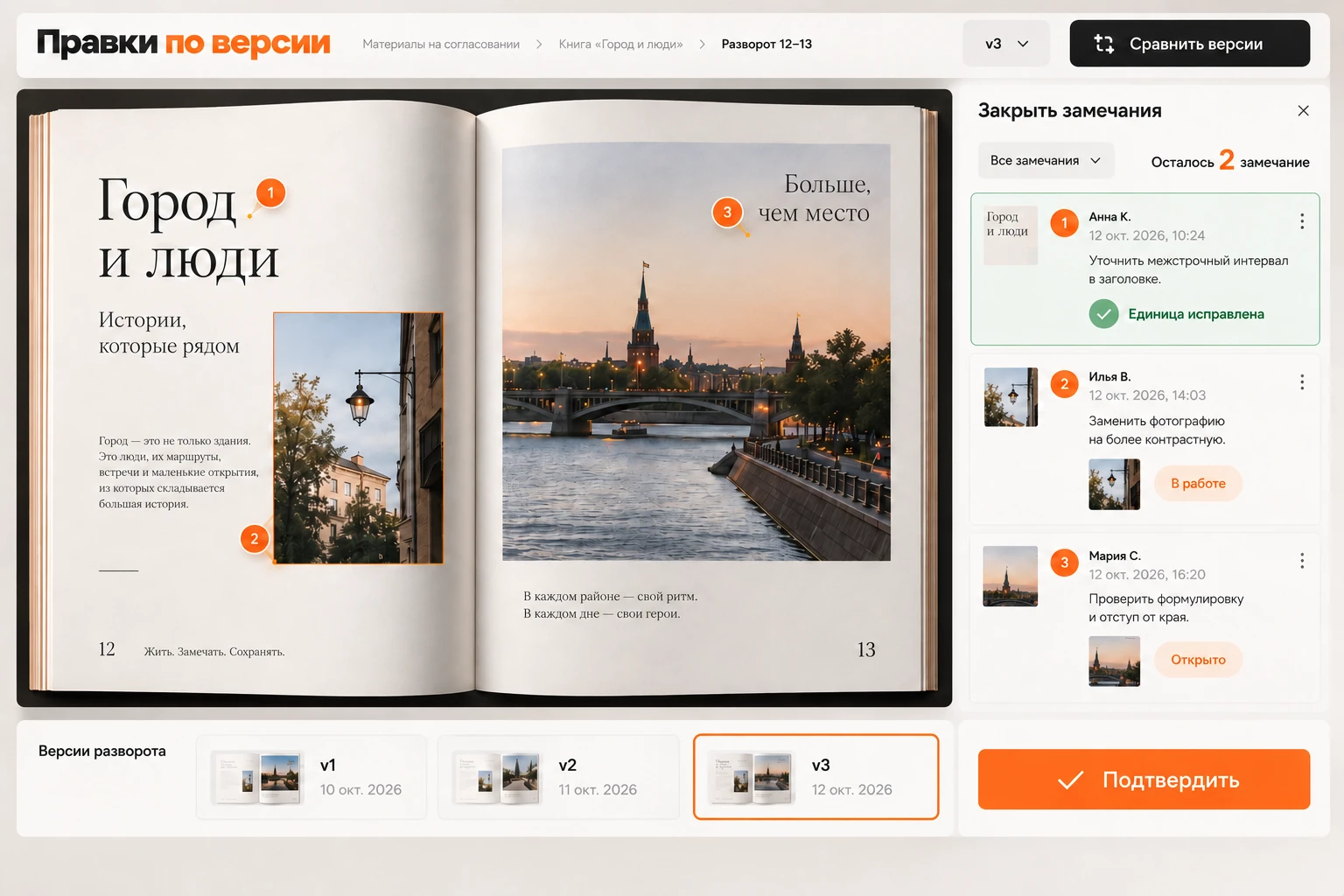
Task: Open more options for Anna K. comment
Action: (x=1302, y=221)
